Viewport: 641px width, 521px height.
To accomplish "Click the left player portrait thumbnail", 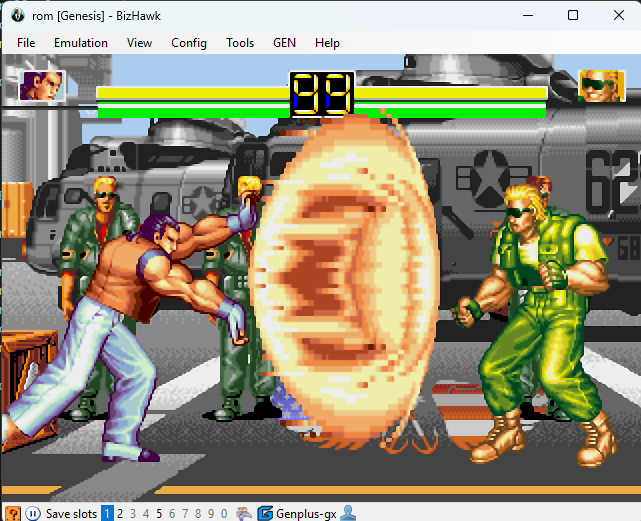I will click(43, 85).
